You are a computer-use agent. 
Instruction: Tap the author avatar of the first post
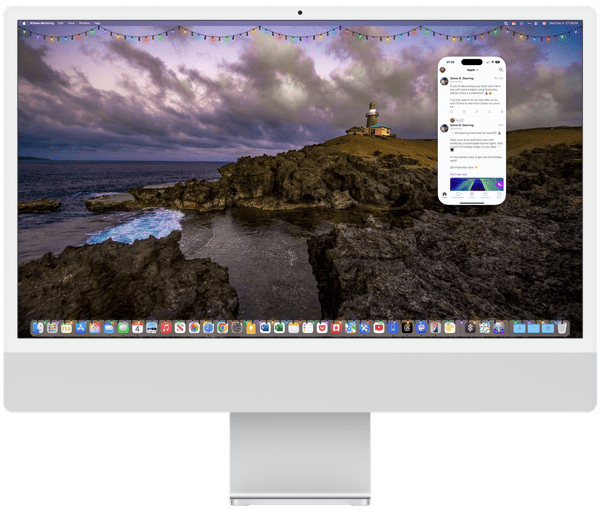point(444,81)
